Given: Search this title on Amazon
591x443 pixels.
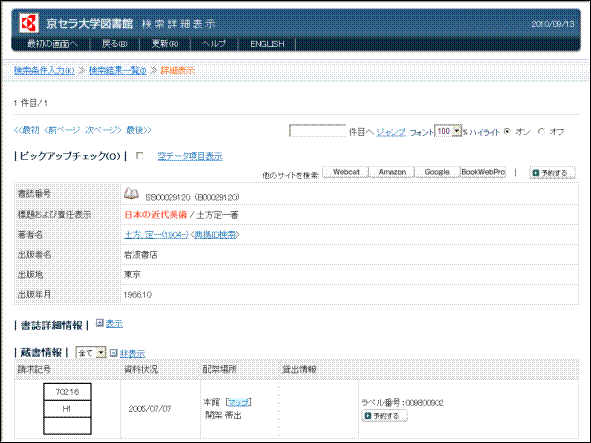Looking at the screenshot, I should [x=392, y=172].
